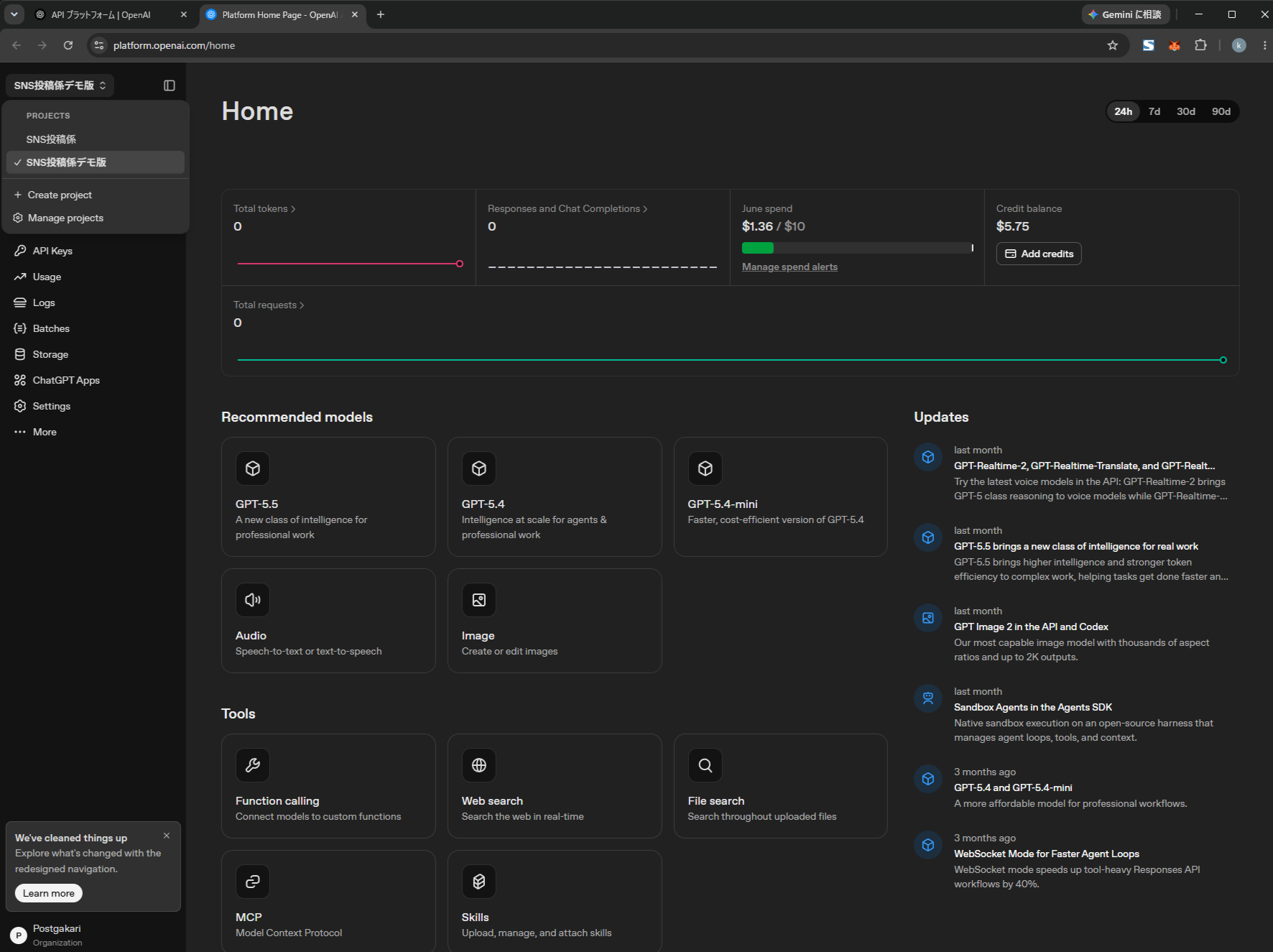This screenshot has width=1273, height=952.
Task: Choose Manage projects from menu
Action: point(96,218)
